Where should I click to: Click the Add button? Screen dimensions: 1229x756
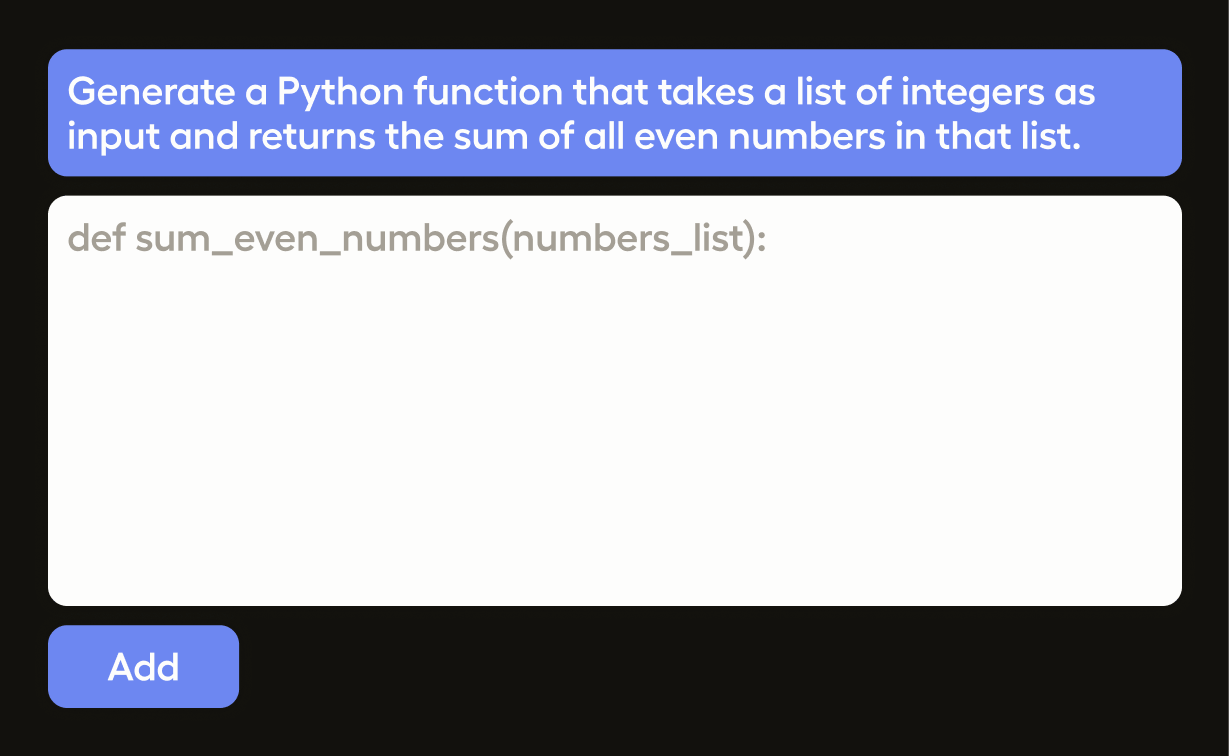143,667
